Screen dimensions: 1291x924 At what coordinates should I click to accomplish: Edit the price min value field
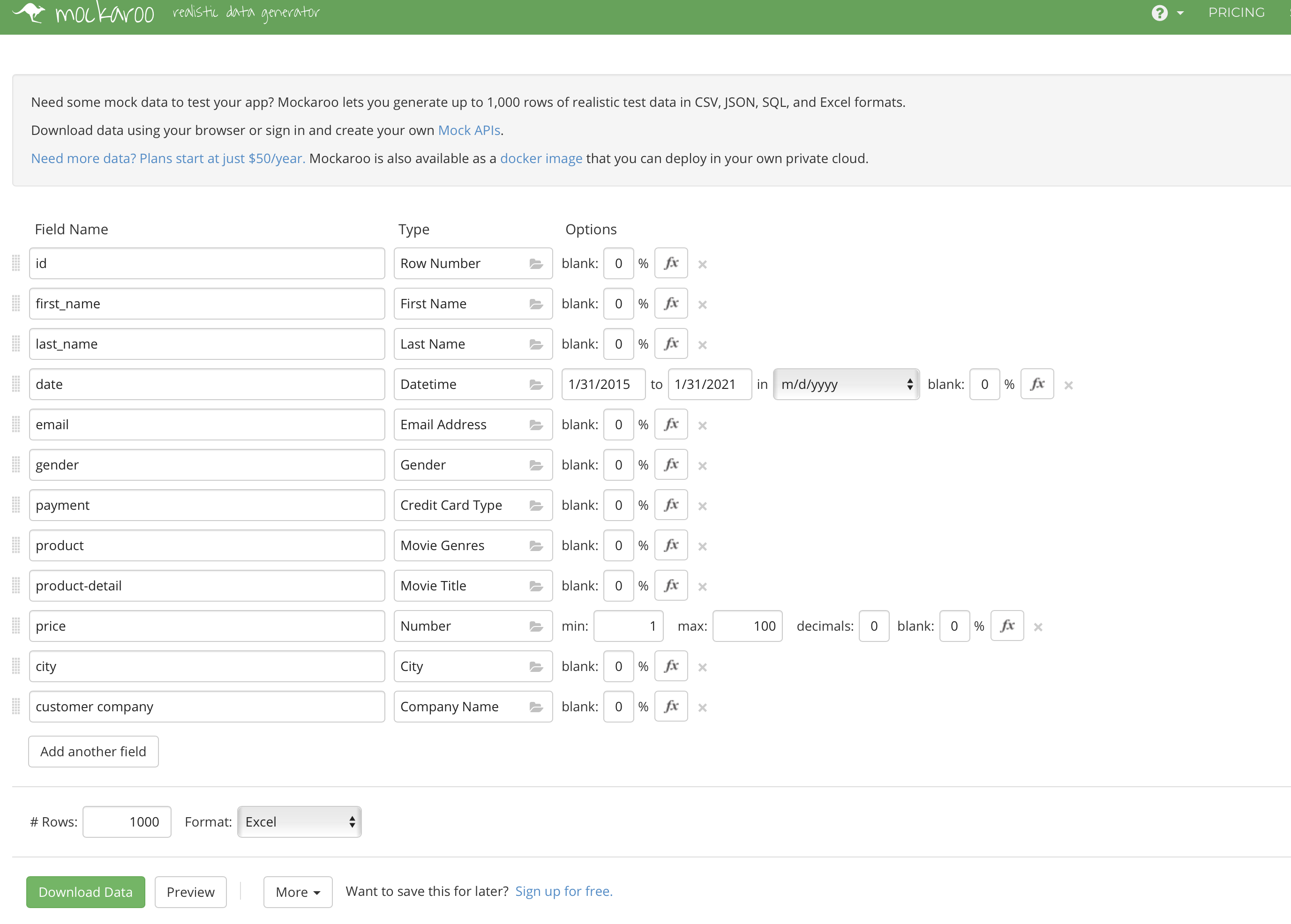[629, 626]
